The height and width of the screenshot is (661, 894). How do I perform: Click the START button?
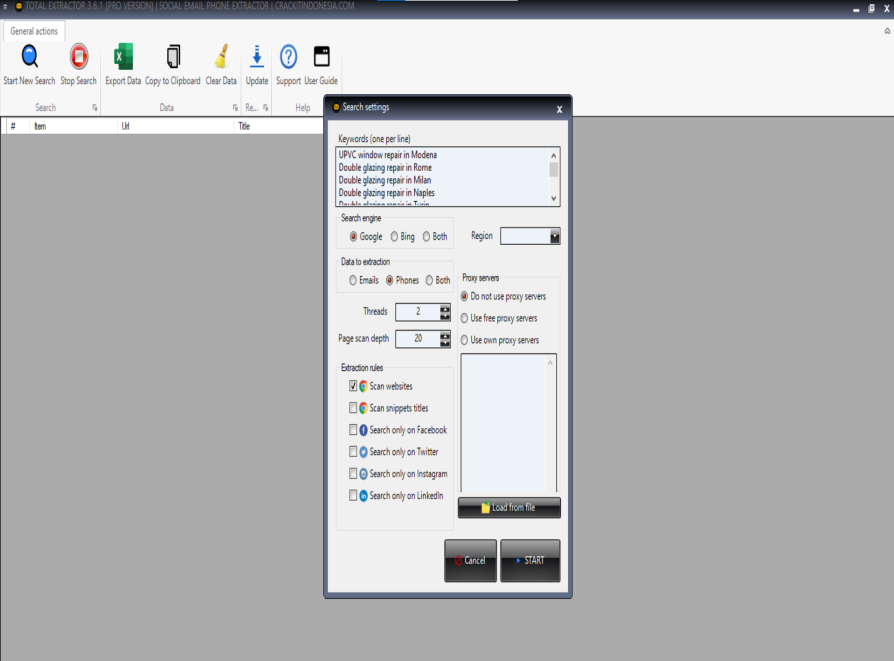530,561
